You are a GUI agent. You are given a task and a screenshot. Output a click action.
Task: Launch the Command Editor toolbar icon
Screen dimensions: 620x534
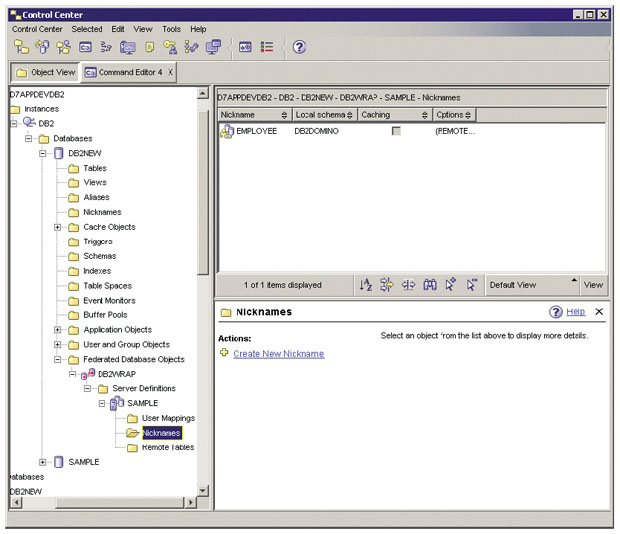pyautogui.click(x=85, y=47)
